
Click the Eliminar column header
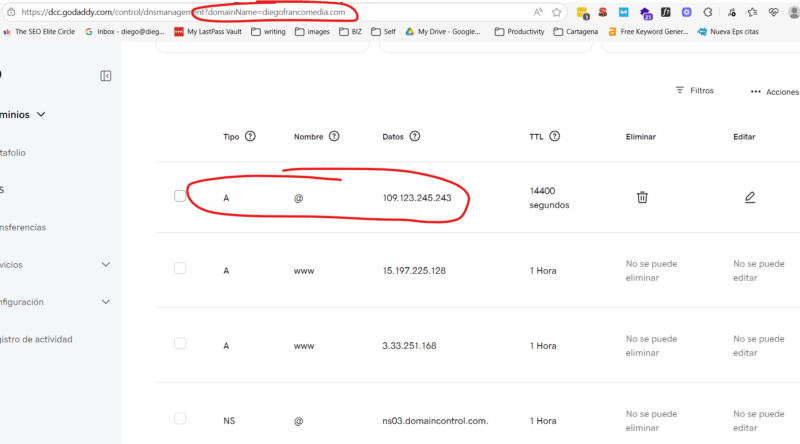641,137
